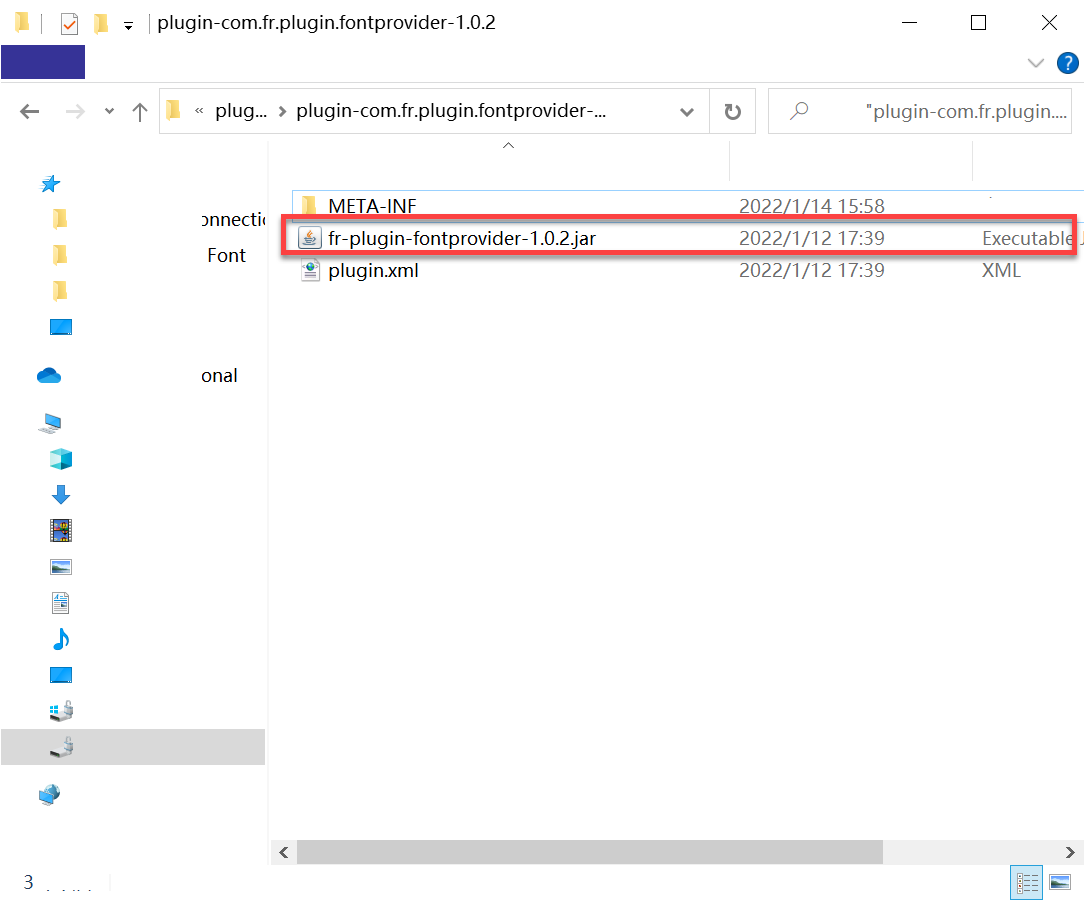
Task: Open the Music note icon
Action: [61, 639]
